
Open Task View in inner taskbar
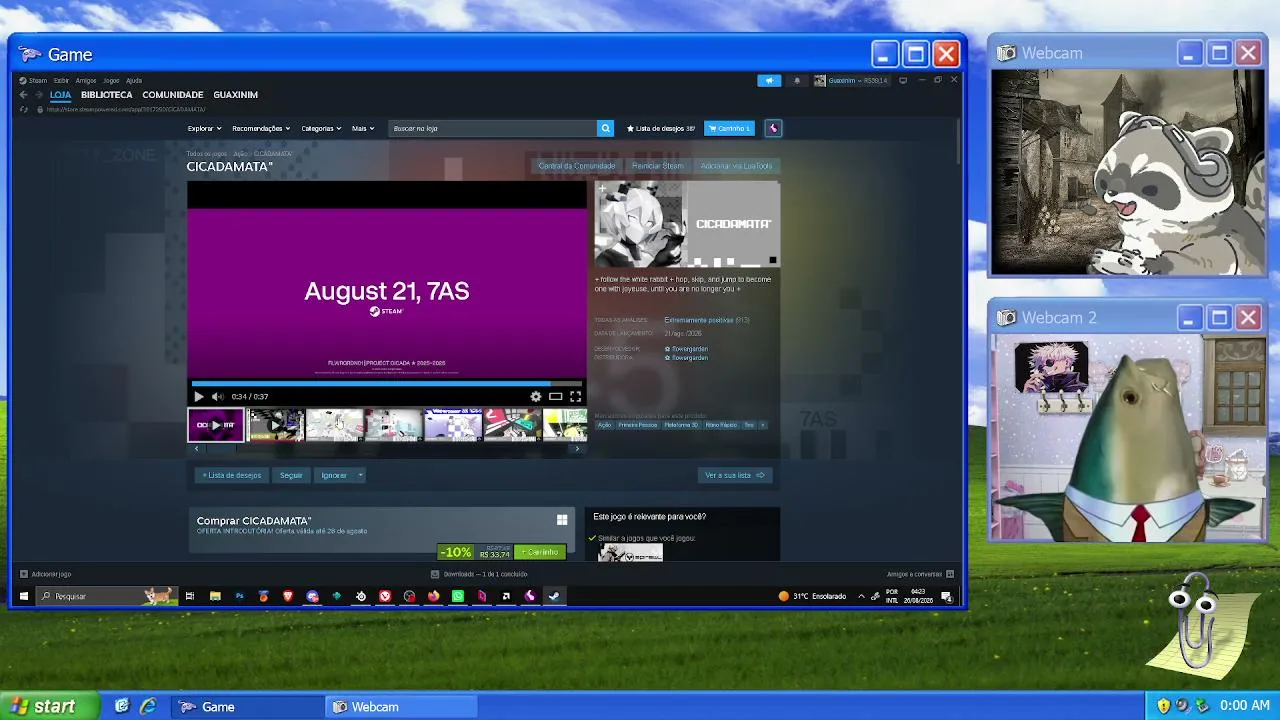point(189,596)
